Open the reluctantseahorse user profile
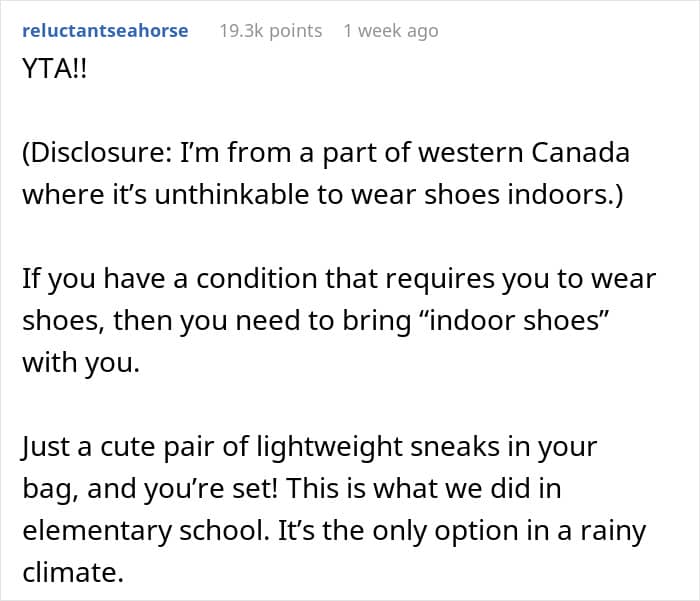The height and width of the screenshot is (601, 700). (x=105, y=31)
